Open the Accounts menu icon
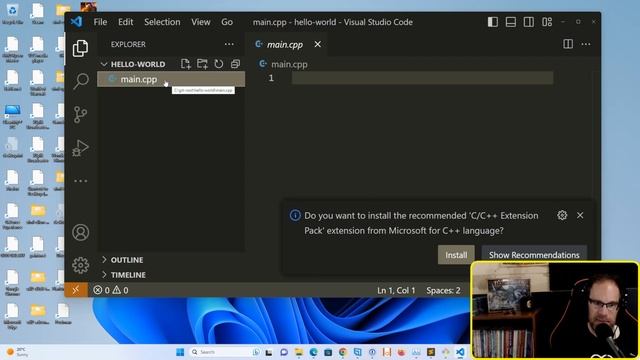This screenshot has height=360, width=640. coord(80,232)
